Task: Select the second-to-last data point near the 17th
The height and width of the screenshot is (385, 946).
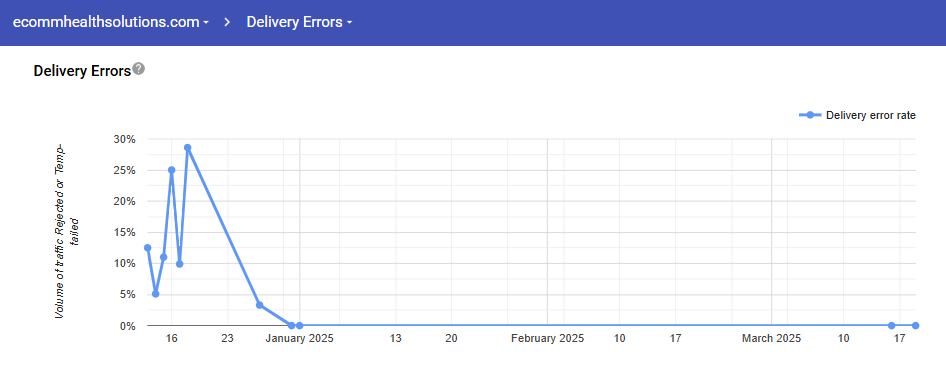Action: point(892,325)
